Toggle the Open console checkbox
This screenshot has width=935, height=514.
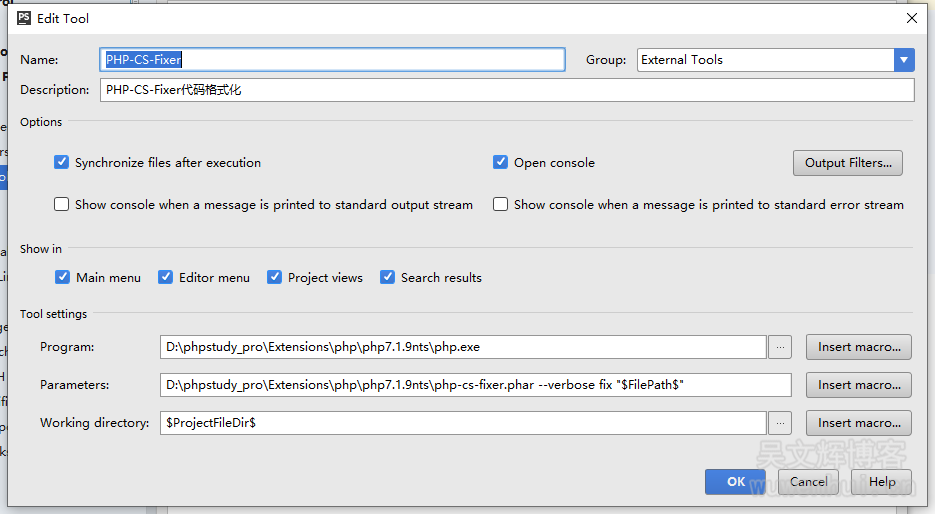click(501, 162)
